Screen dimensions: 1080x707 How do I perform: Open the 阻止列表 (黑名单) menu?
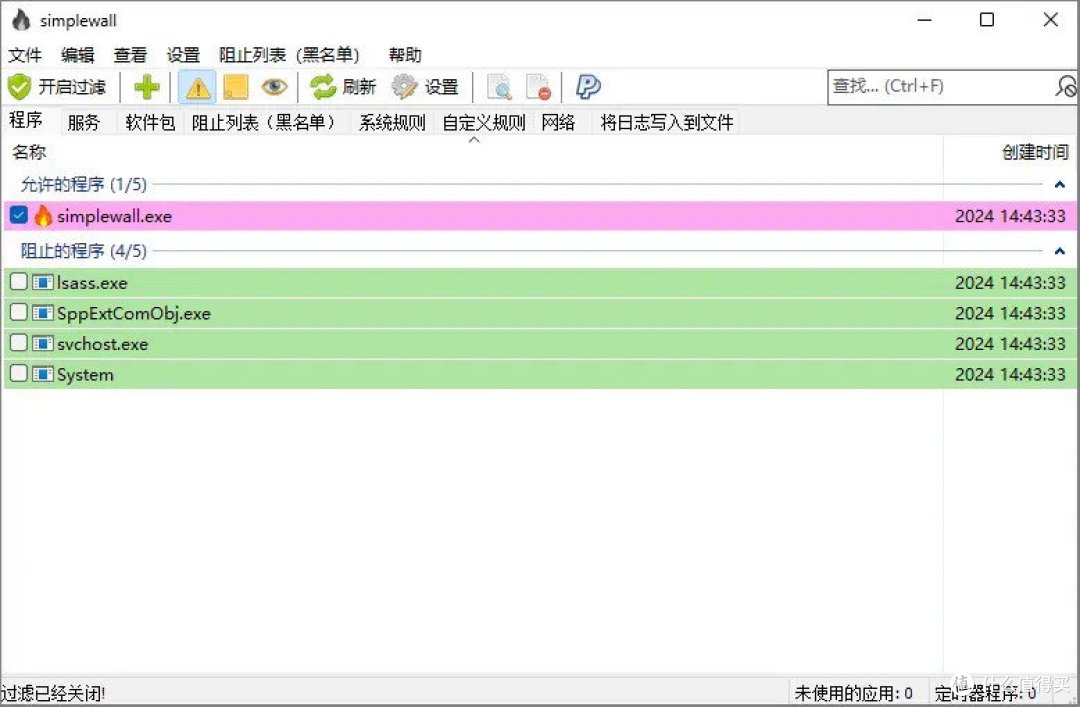tap(289, 54)
